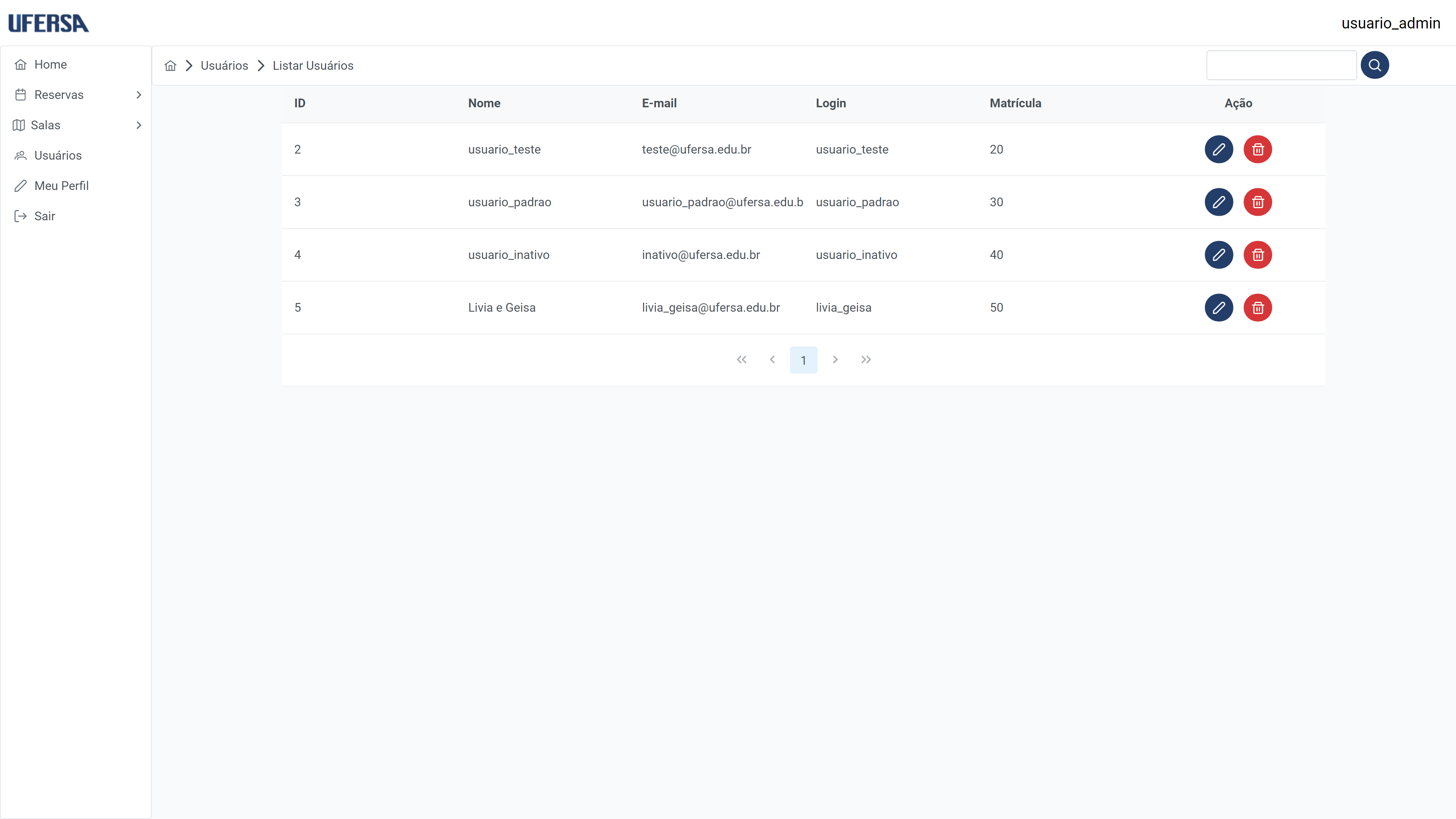This screenshot has height=819, width=1456.
Task: Delete the user usuario_padrao
Action: pos(1258,202)
